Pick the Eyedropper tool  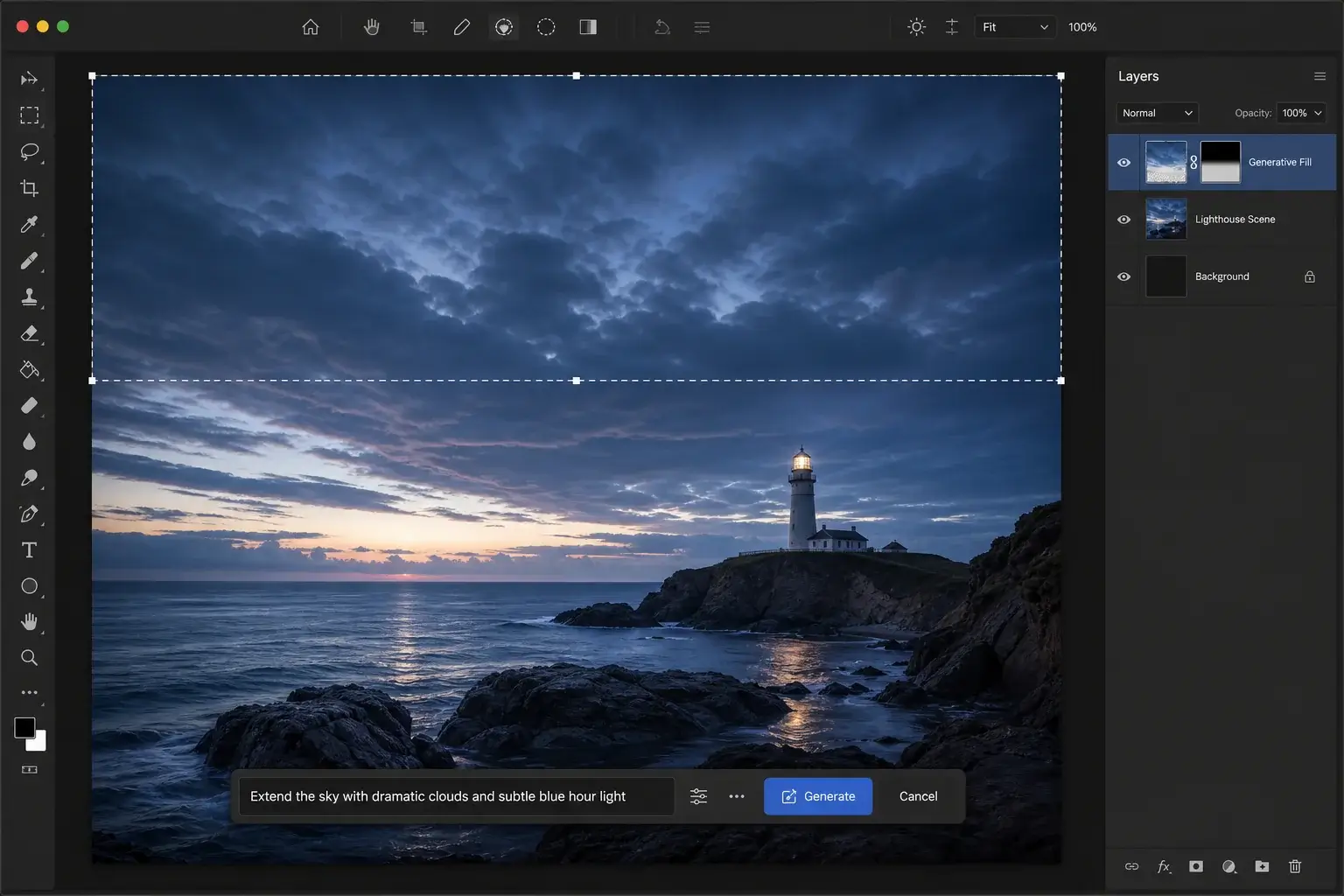click(30, 225)
